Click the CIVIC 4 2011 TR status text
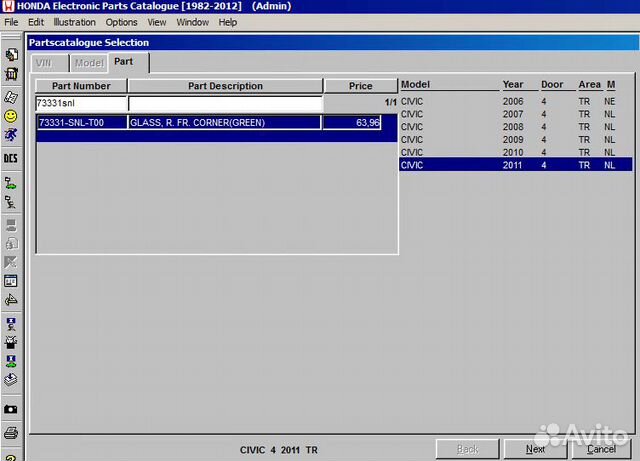 point(279,450)
